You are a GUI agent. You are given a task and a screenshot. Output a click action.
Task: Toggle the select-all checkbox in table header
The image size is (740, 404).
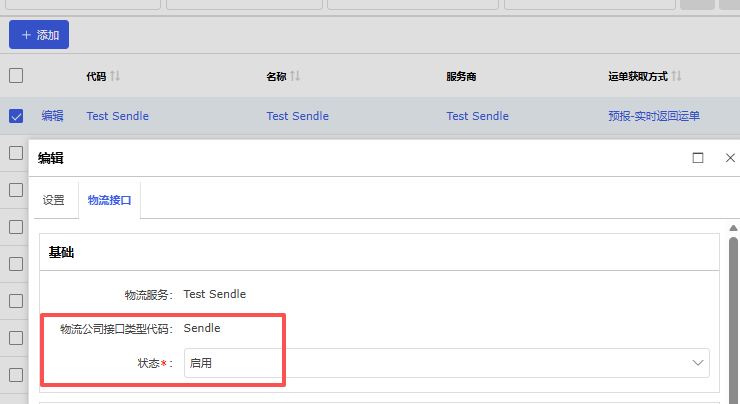(x=16, y=76)
